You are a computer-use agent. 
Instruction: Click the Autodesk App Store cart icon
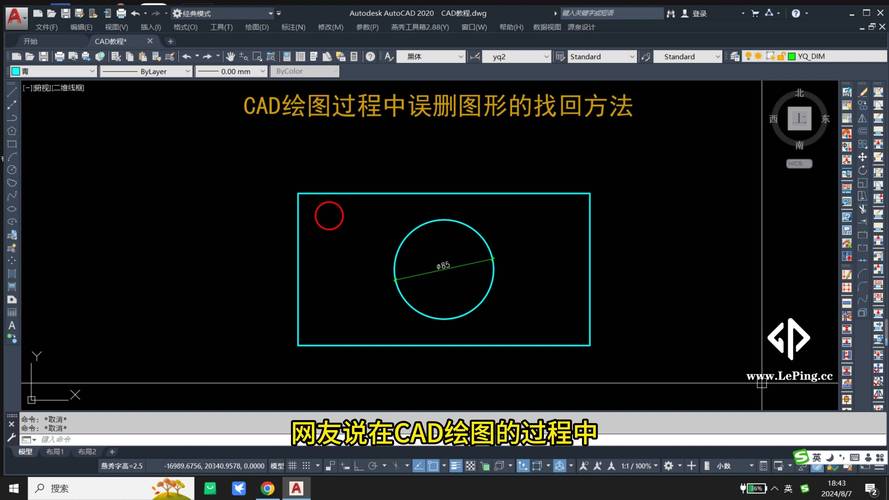755,13
